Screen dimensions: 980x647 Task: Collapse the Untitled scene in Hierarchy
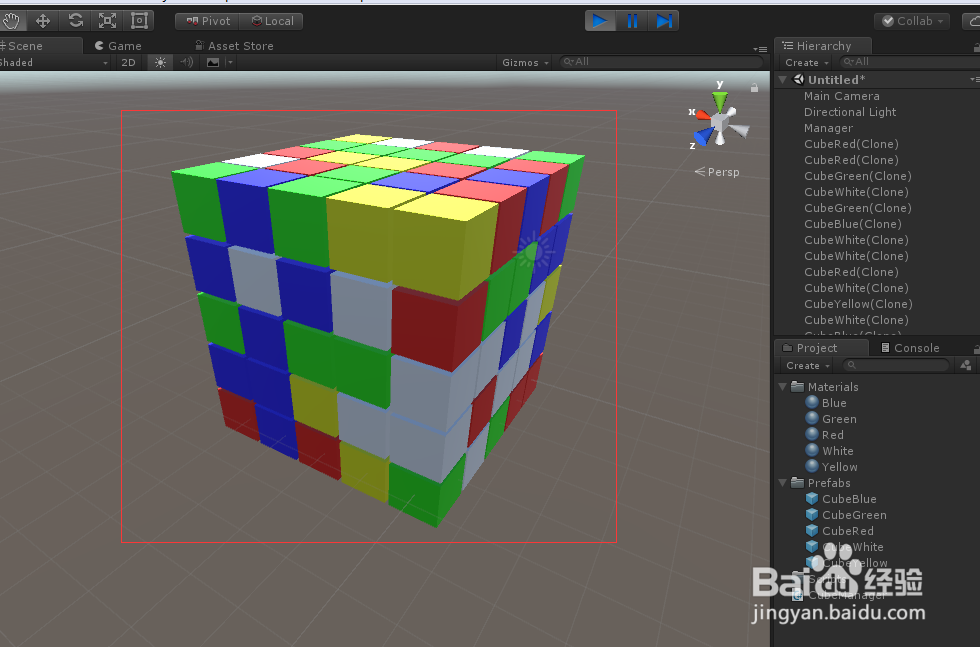[x=782, y=79]
